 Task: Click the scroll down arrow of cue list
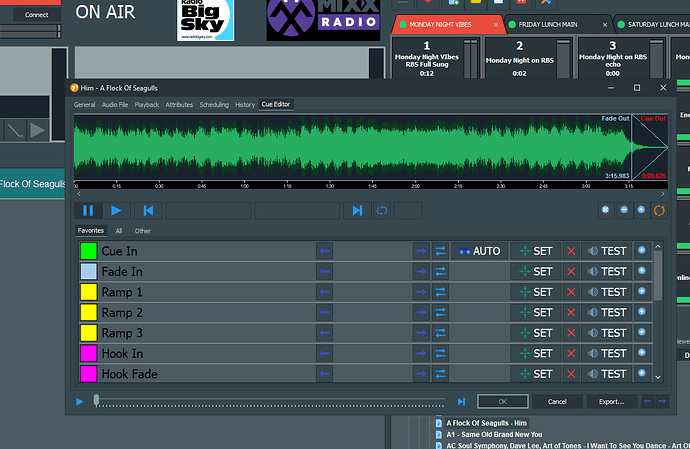tap(657, 377)
